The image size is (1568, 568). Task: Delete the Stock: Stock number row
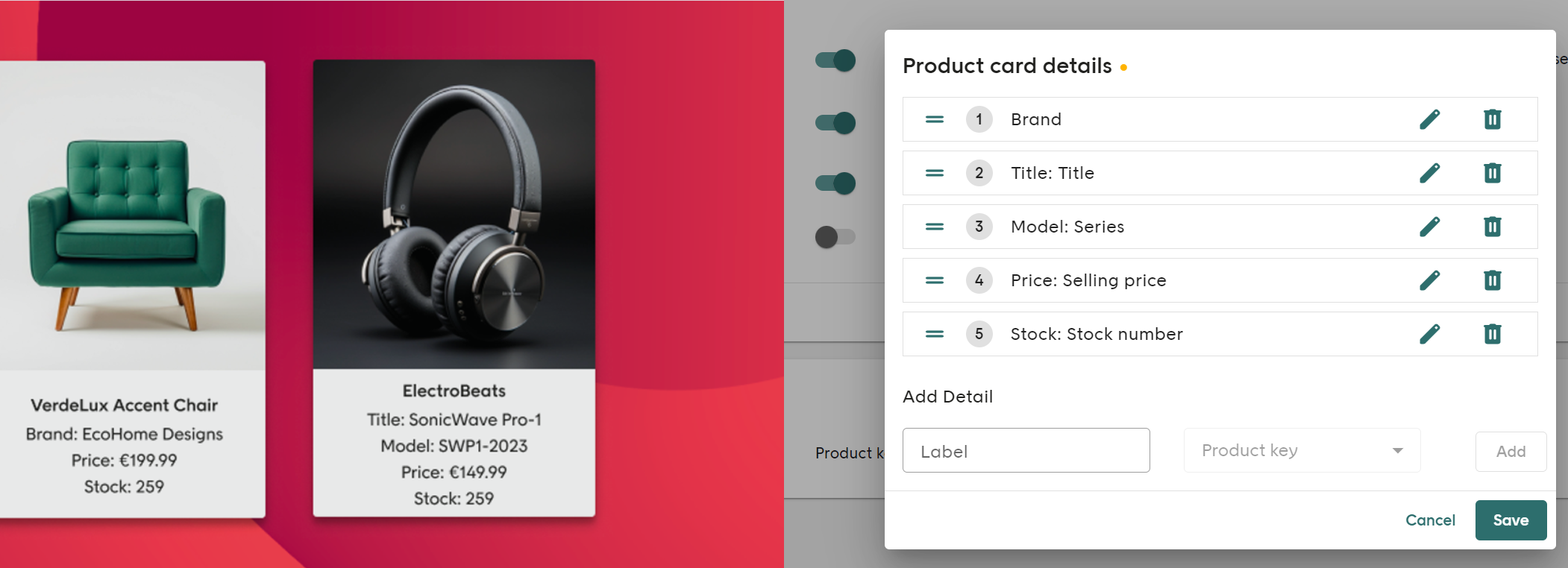[x=1492, y=334]
